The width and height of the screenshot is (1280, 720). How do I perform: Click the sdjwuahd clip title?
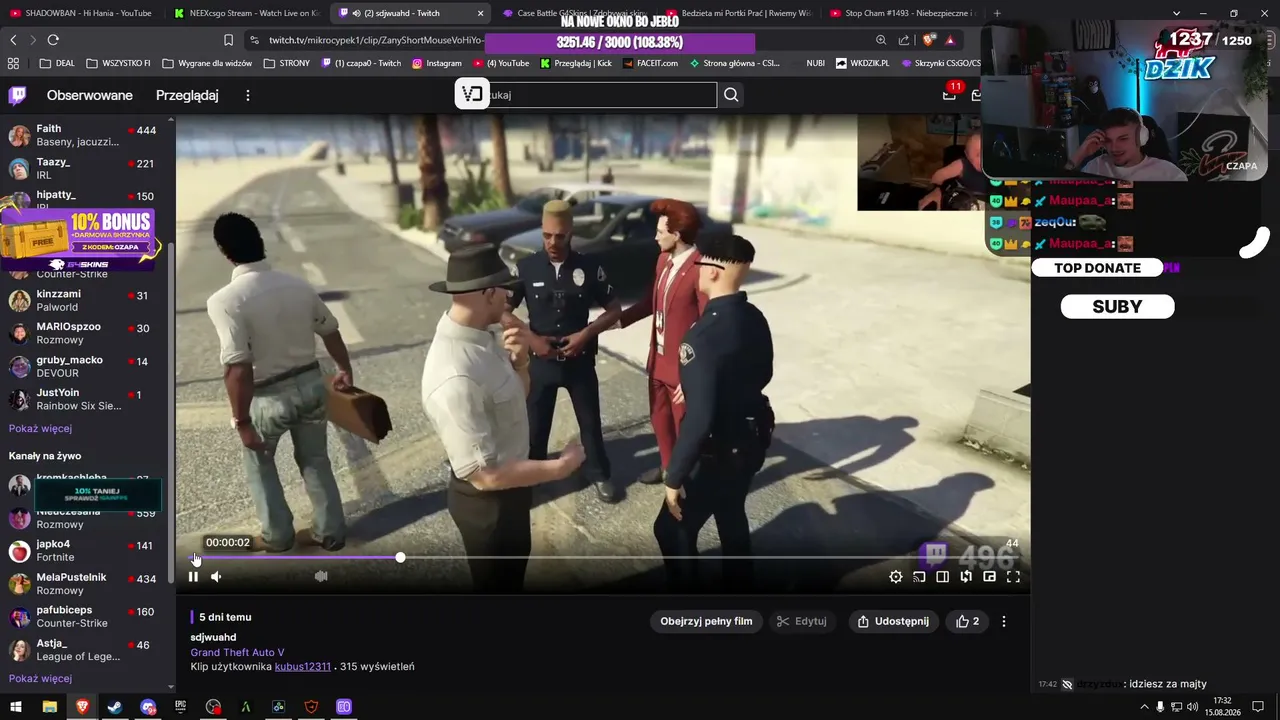(x=213, y=637)
